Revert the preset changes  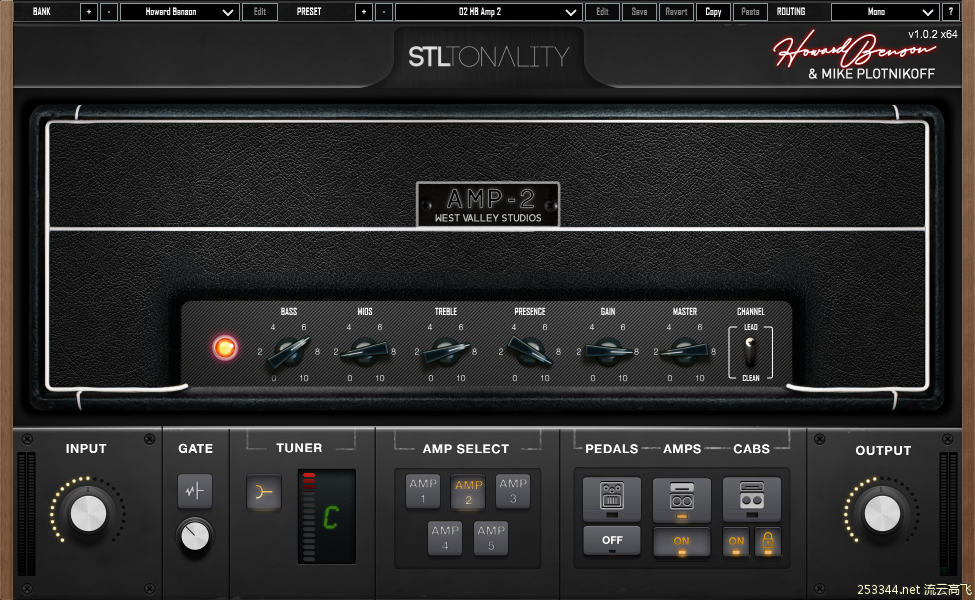677,11
